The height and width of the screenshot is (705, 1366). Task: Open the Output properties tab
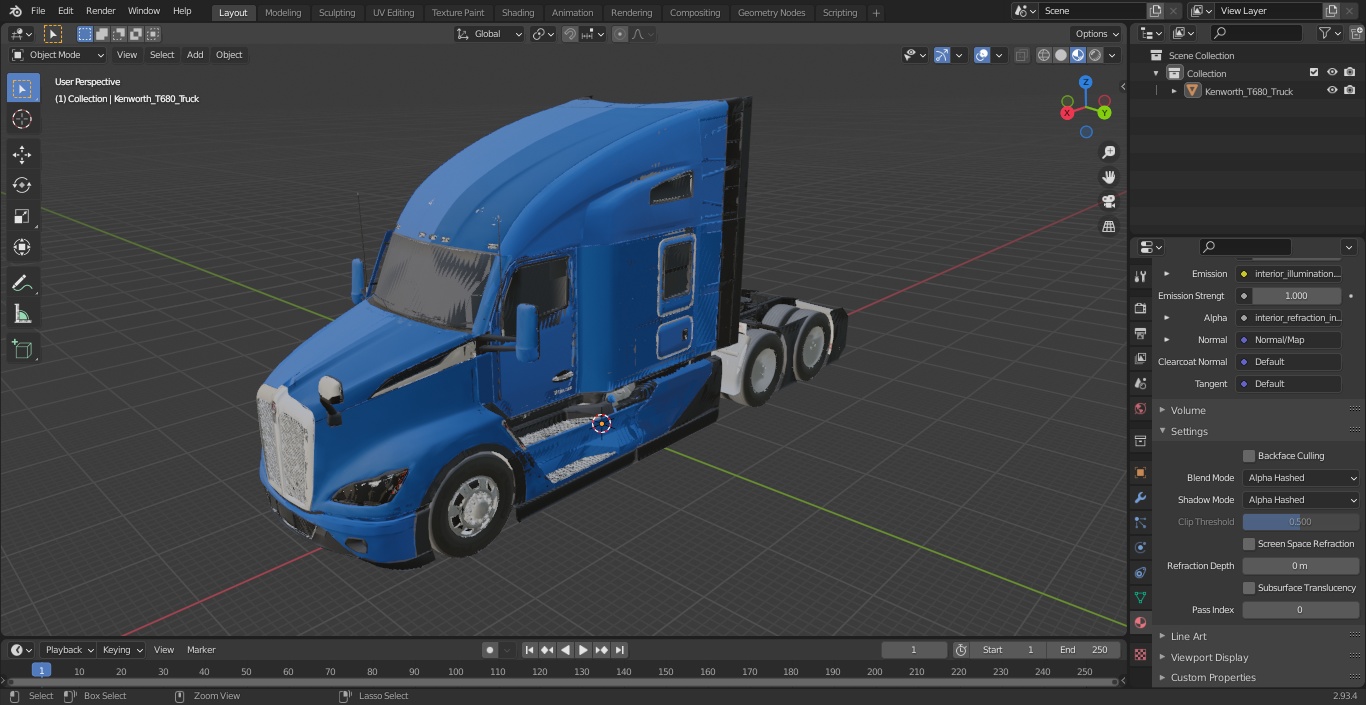[1140, 333]
